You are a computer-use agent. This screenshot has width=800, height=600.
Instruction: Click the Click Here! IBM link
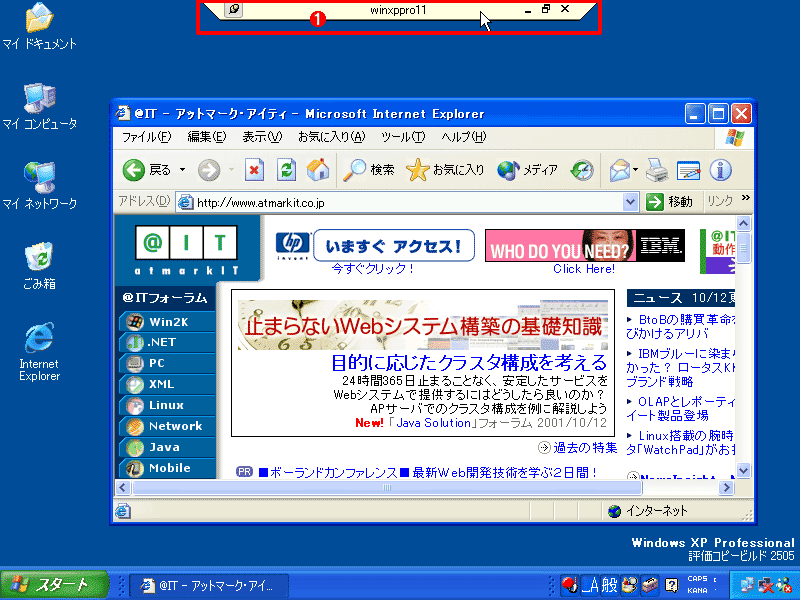(x=584, y=269)
